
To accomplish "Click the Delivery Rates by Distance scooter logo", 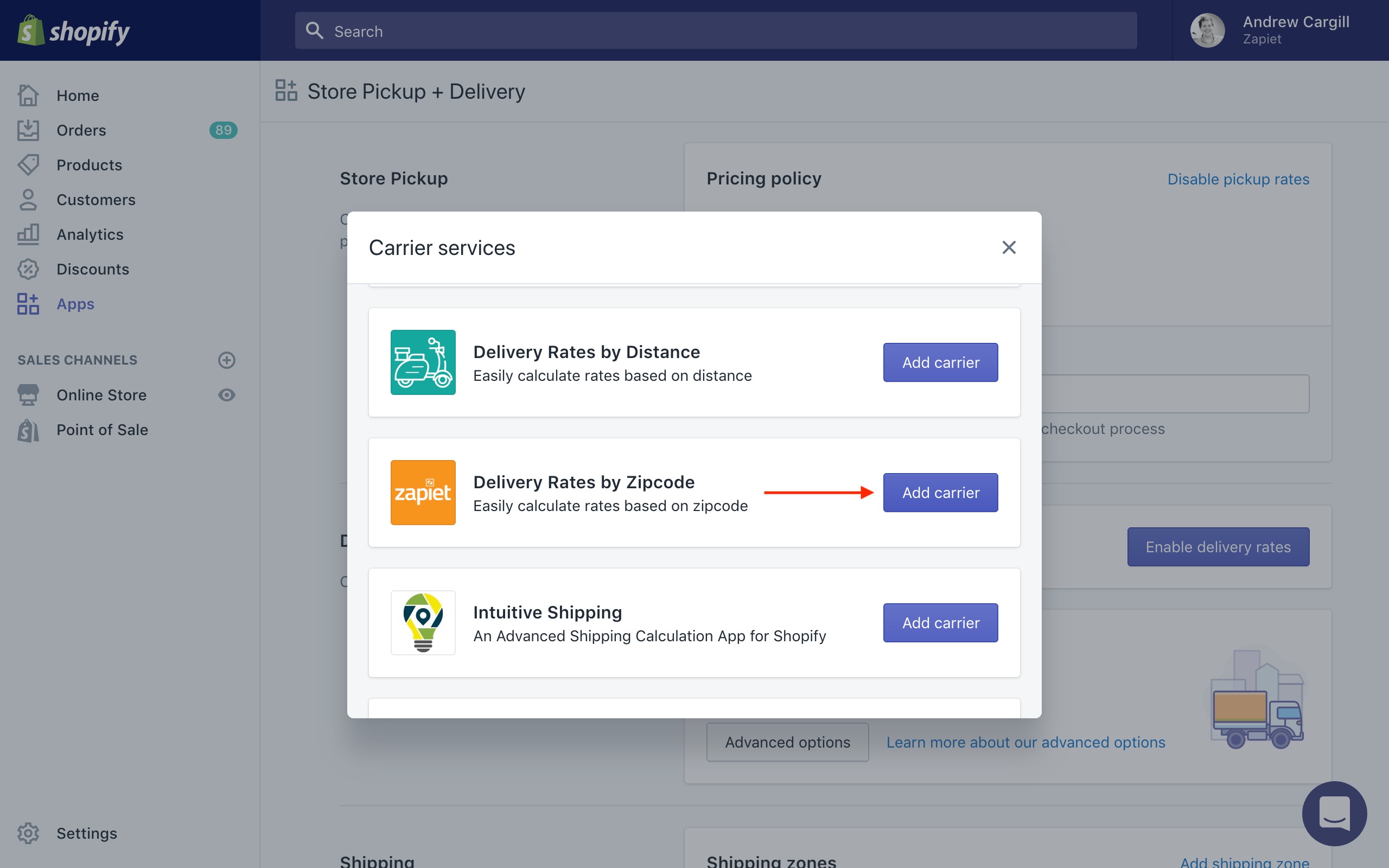I will [x=423, y=362].
